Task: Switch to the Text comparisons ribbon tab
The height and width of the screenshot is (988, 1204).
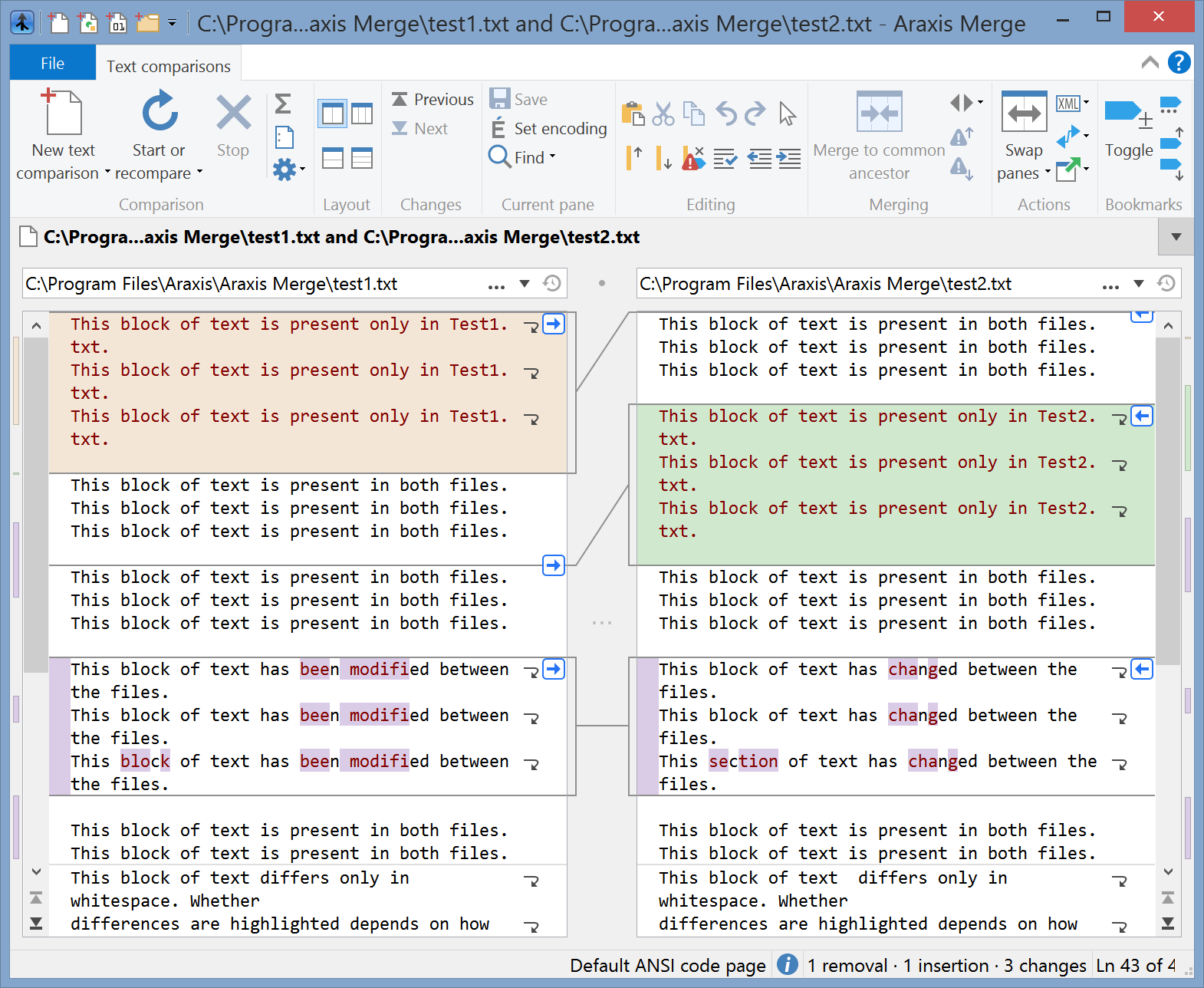Action: (169, 66)
